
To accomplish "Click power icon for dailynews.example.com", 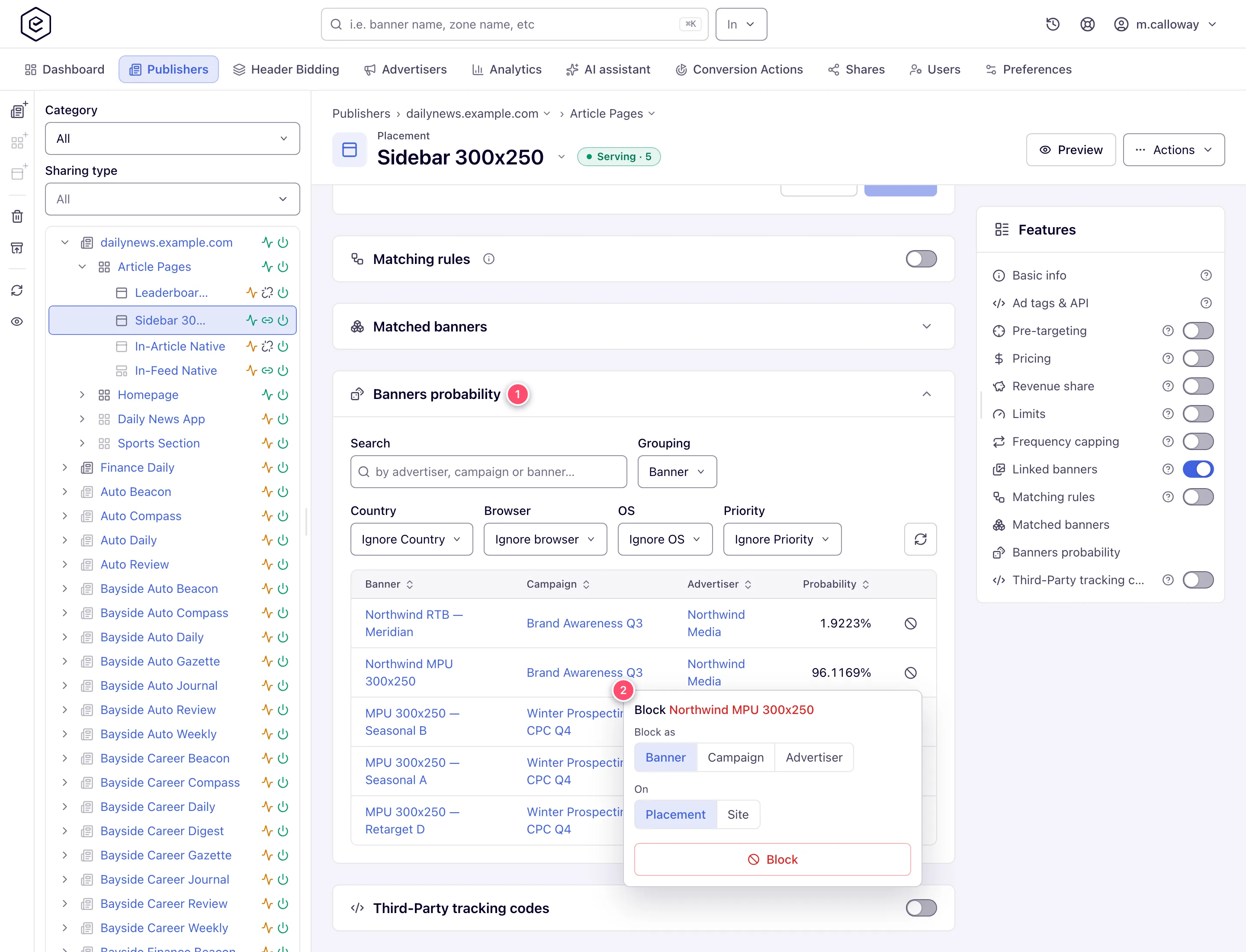I will (x=283, y=242).
